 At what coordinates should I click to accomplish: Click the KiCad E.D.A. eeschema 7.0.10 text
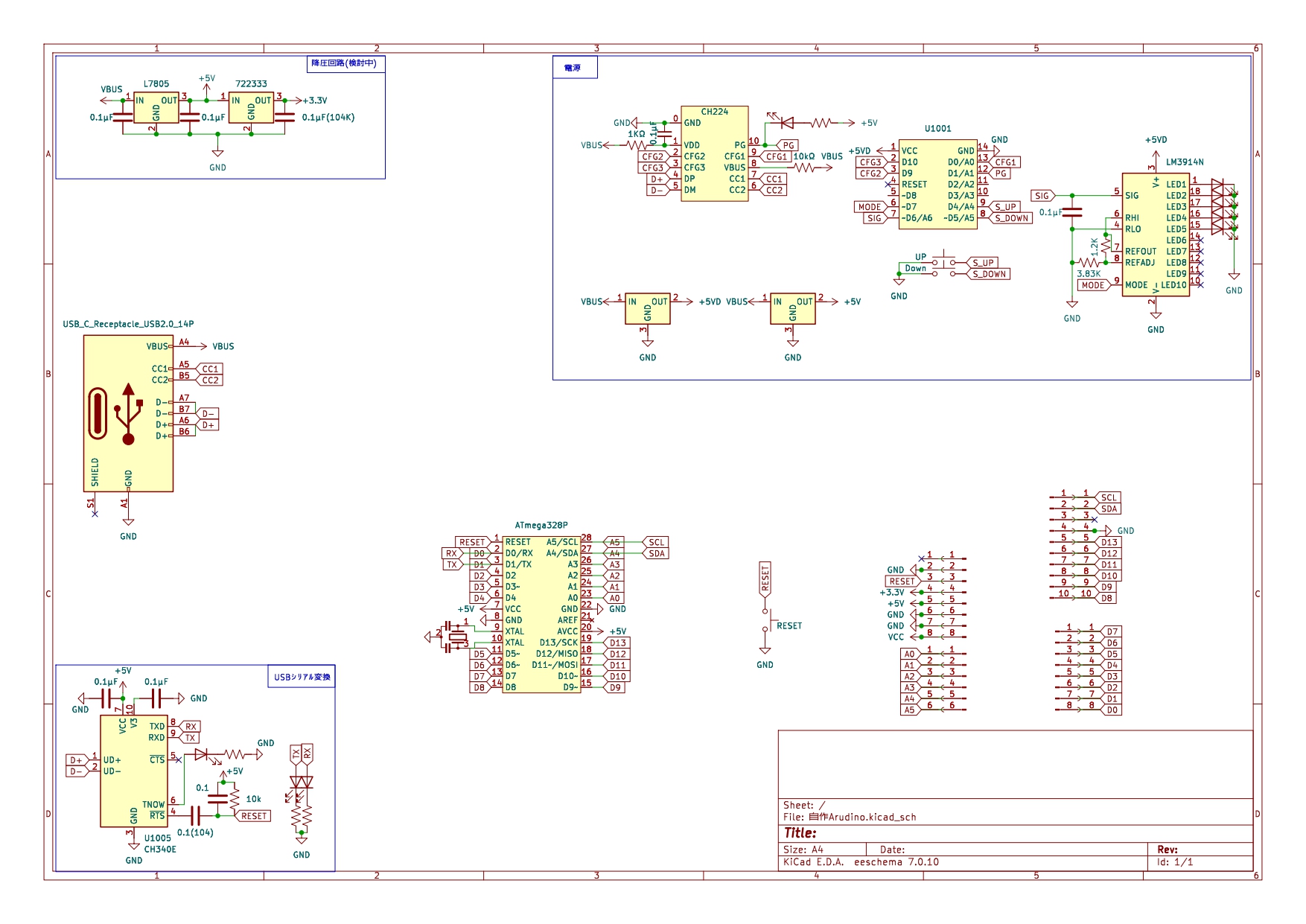coord(861,862)
